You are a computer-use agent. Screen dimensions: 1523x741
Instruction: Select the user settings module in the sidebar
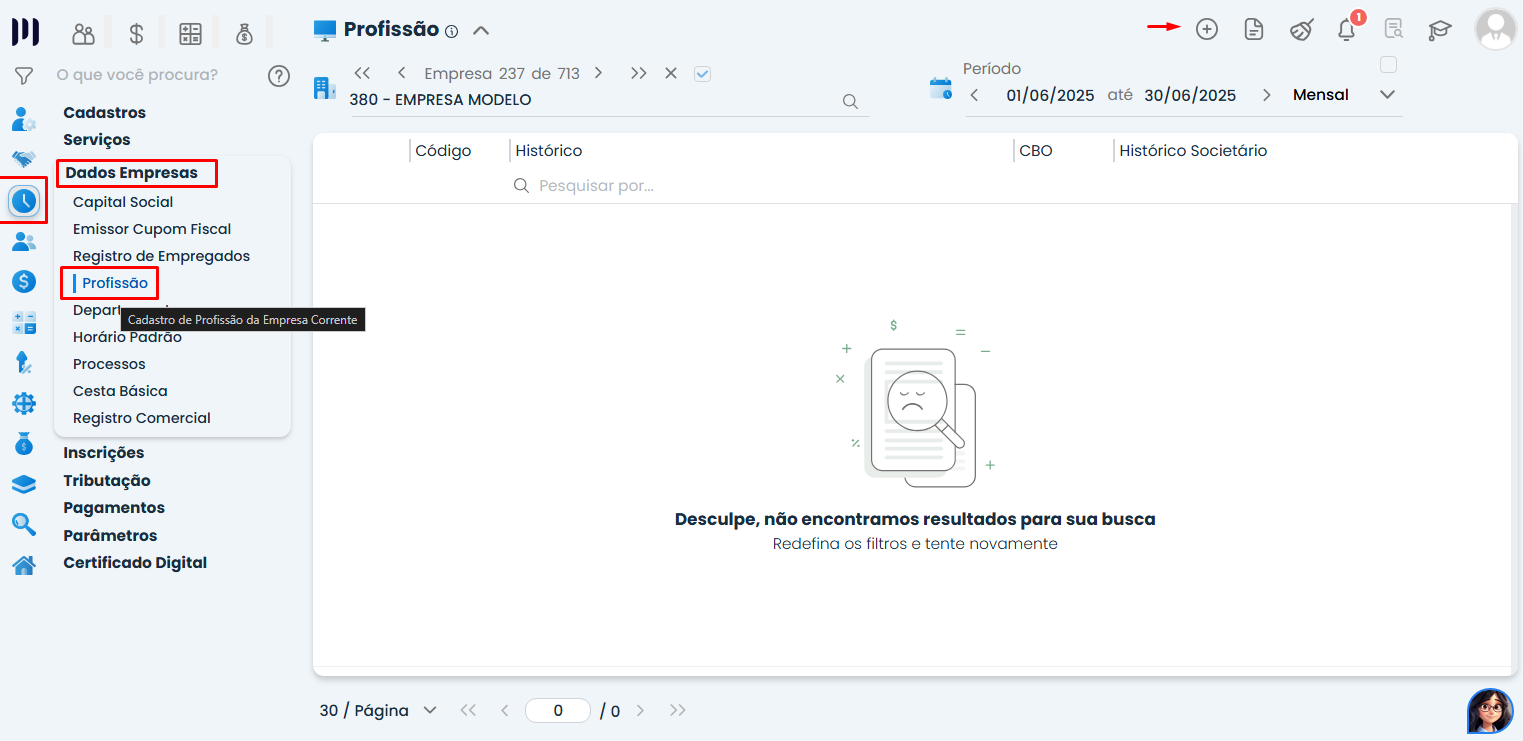(x=24, y=120)
